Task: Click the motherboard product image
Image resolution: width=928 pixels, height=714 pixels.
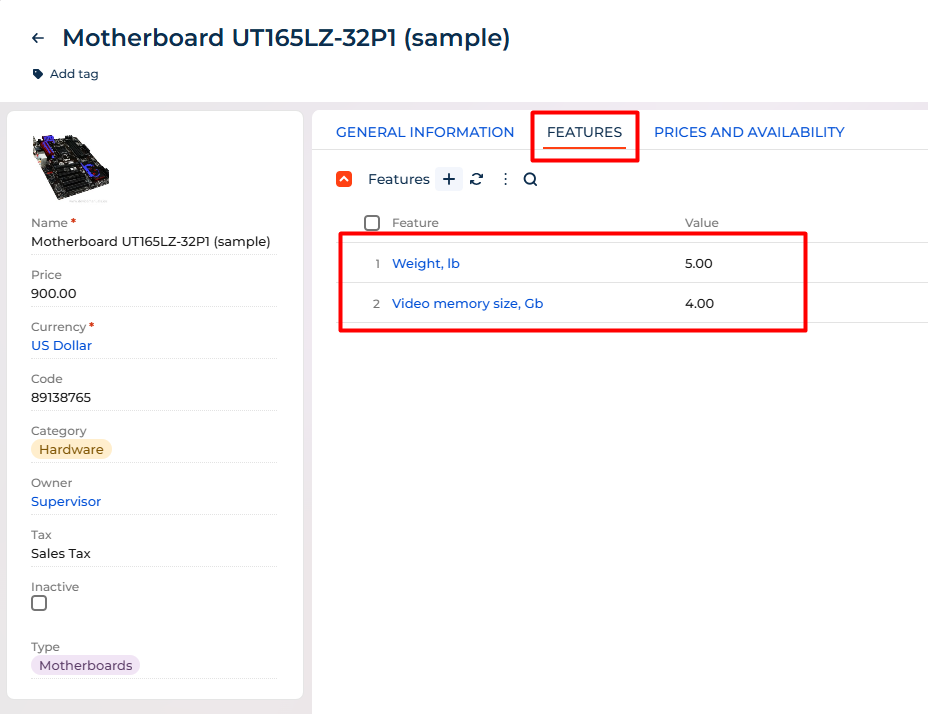Action: 70,167
